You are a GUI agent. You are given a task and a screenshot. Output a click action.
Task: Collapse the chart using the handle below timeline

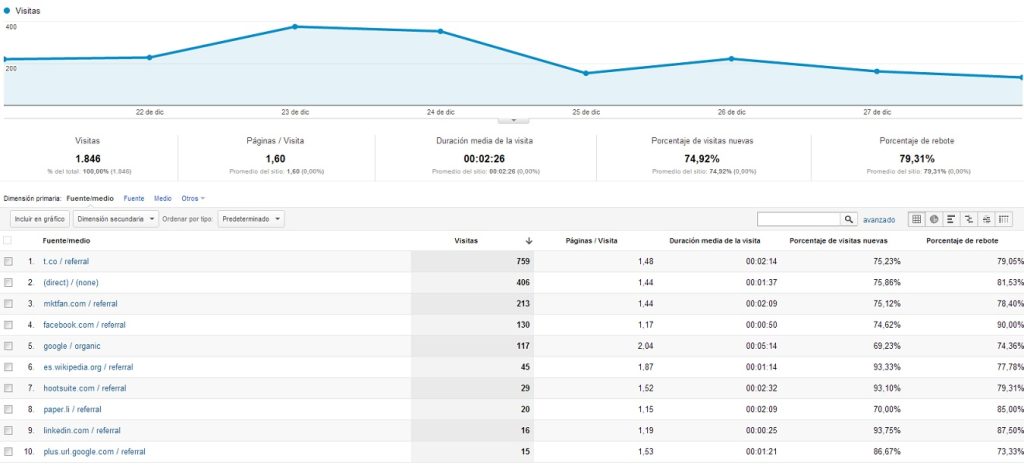pyautogui.click(x=513, y=121)
